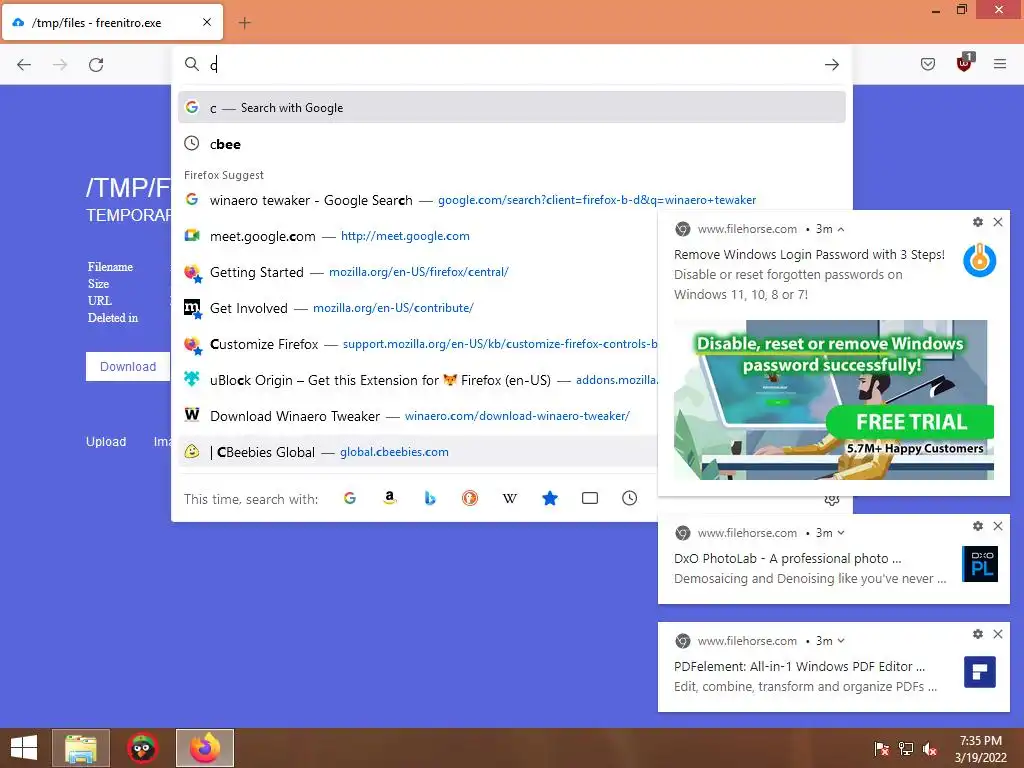The width and height of the screenshot is (1024, 768).
Task: Open a new tab with plus button
Action: point(244,23)
